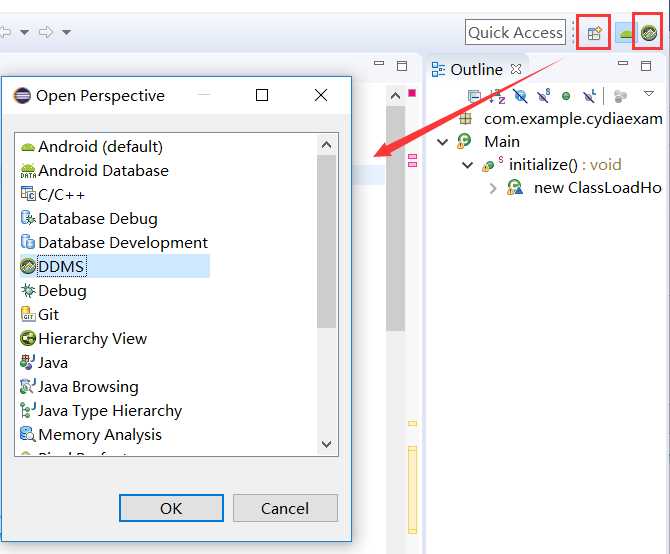Select Memory Analysis perspective
Screen dimensions: 670x554
(100, 435)
